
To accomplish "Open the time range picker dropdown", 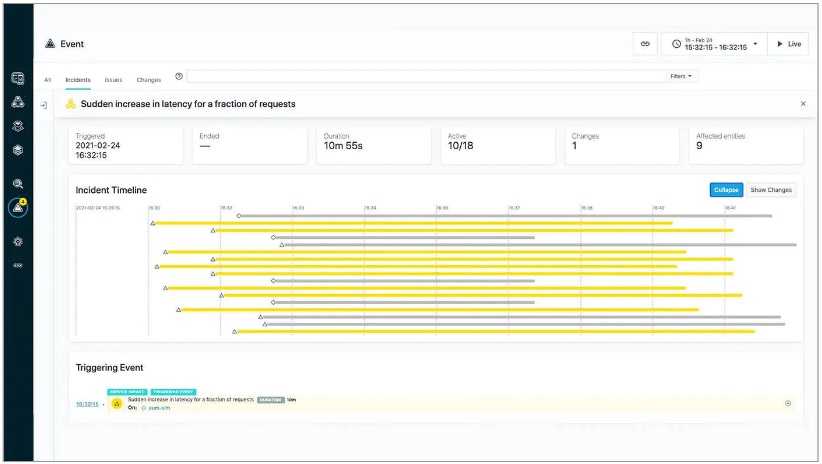I will [x=715, y=44].
